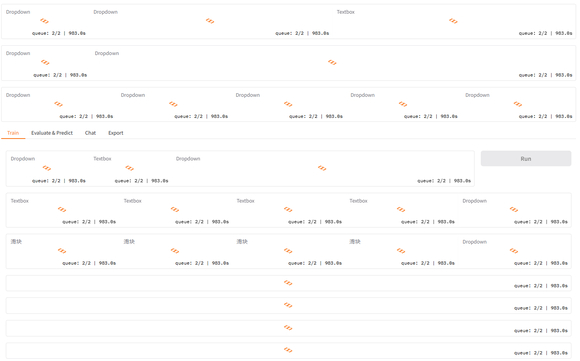Open the Dropdown next to the four 滑块 sliders
Viewport: 580px width, 361px height.
tap(515, 251)
